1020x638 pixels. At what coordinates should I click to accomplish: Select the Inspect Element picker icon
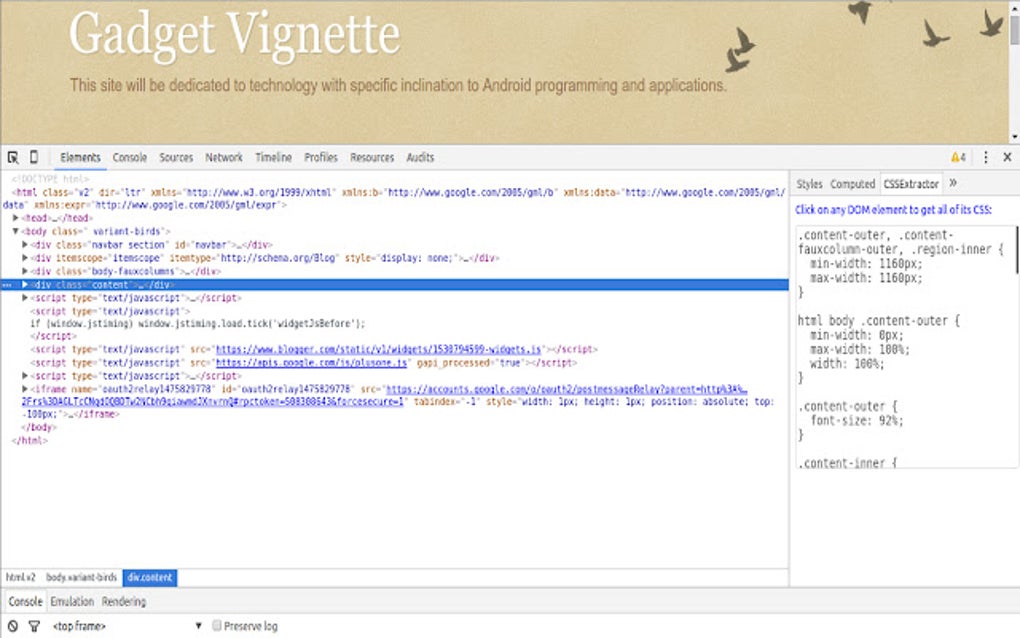click(13, 157)
